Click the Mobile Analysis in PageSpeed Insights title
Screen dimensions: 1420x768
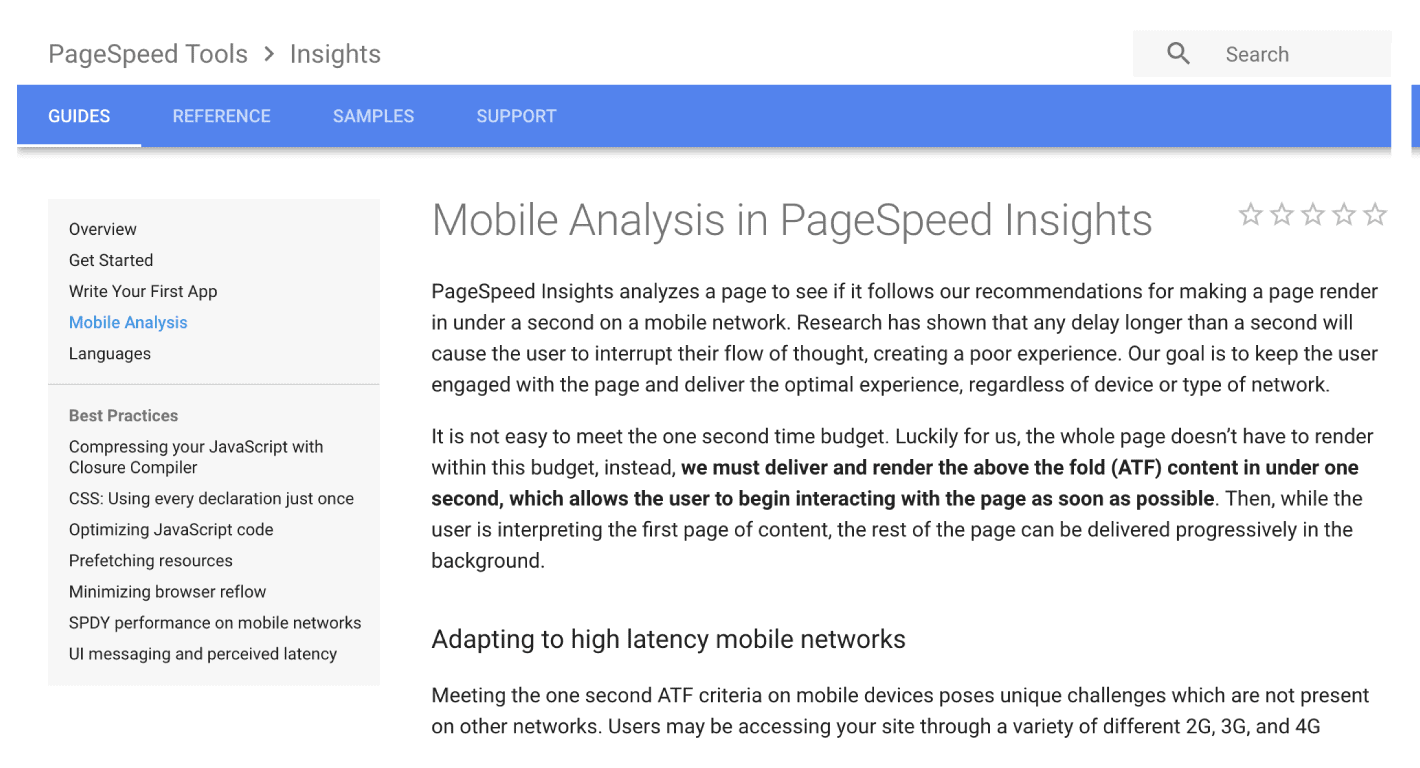pos(792,221)
